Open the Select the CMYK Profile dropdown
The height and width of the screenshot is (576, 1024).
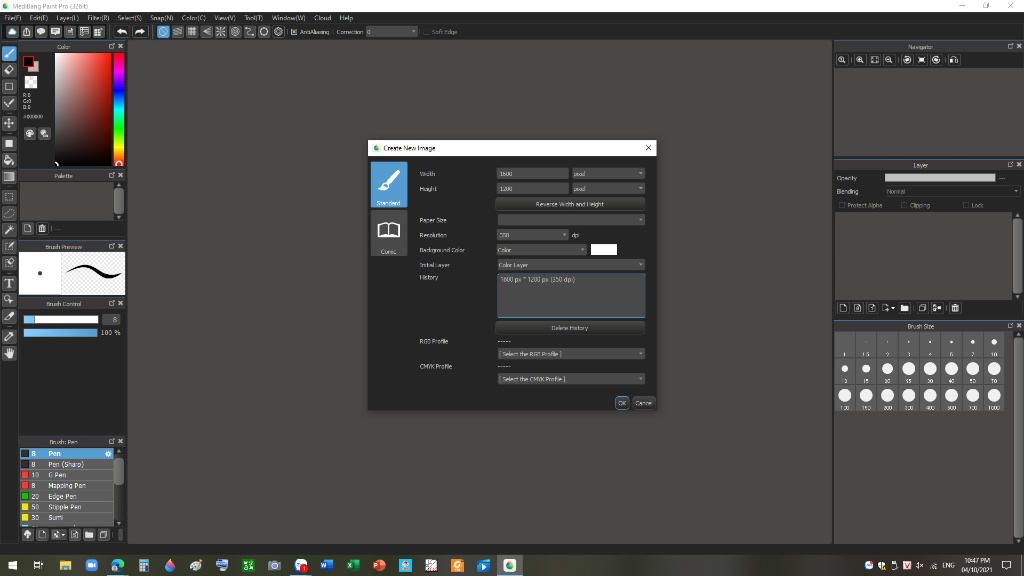click(x=571, y=379)
